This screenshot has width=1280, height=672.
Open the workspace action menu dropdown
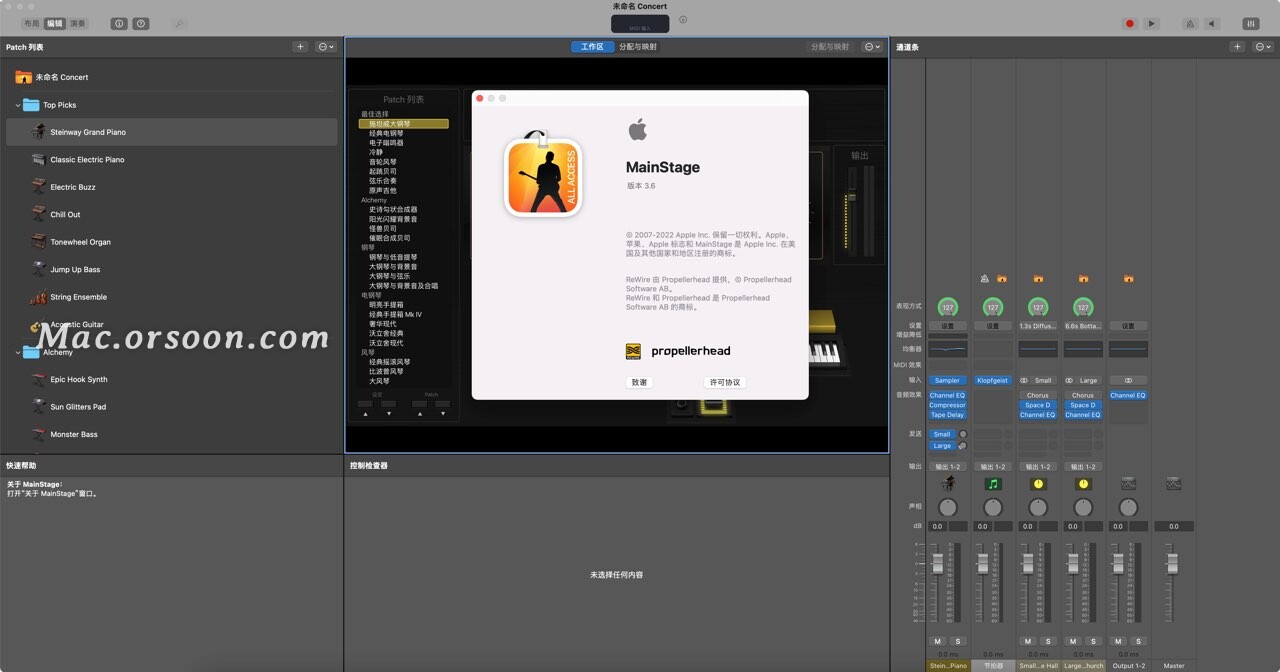[873, 47]
